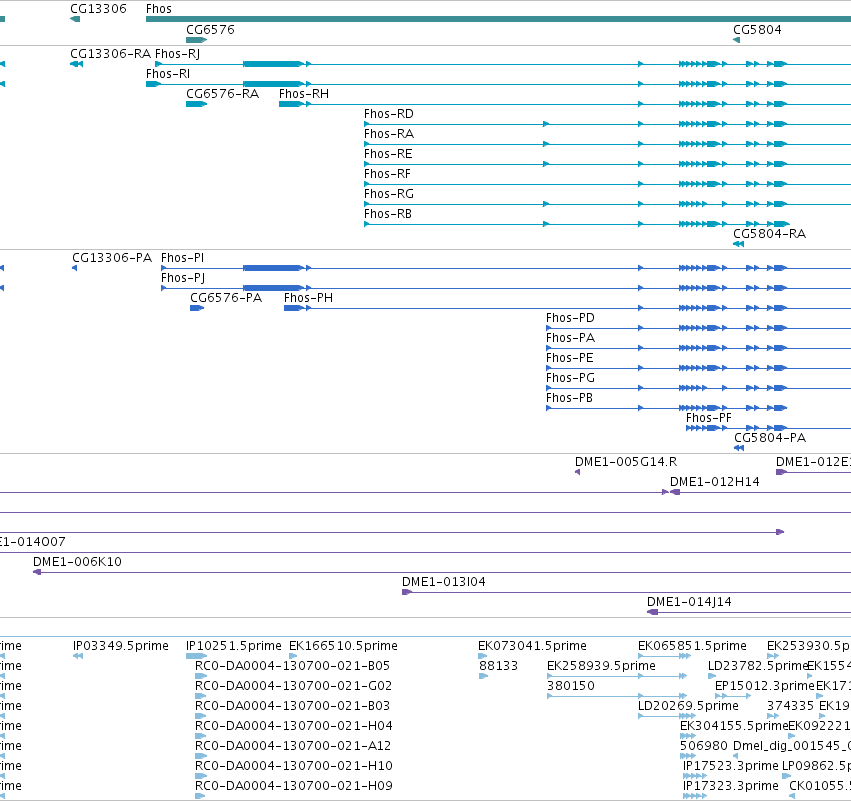
Task: Select the EK304155.5prime EST label
Action: [x=733, y=726]
